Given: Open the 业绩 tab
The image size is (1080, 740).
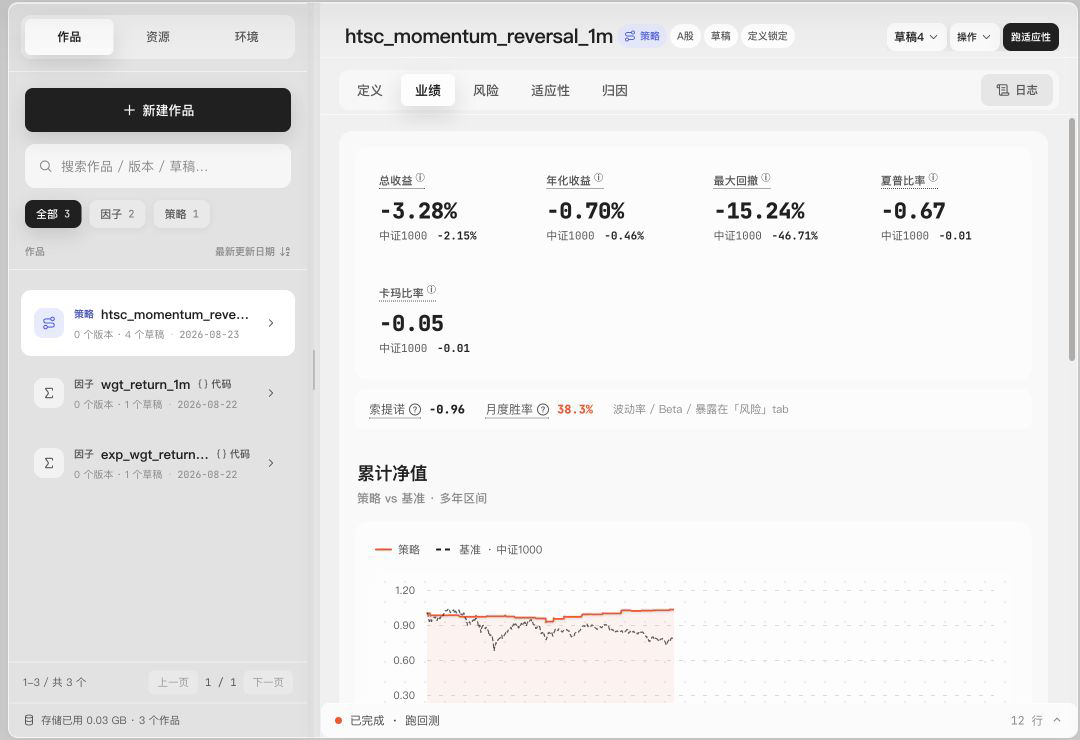Looking at the screenshot, I should [428, 90].
